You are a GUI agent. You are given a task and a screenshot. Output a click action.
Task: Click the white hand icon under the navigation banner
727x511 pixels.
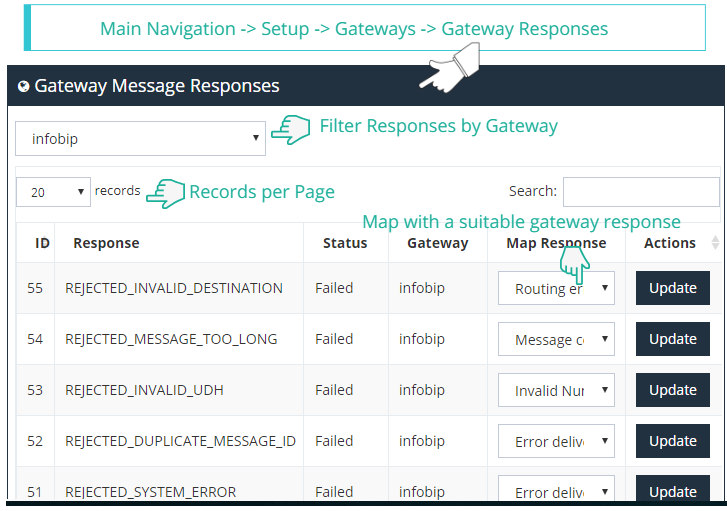(447, 73)
